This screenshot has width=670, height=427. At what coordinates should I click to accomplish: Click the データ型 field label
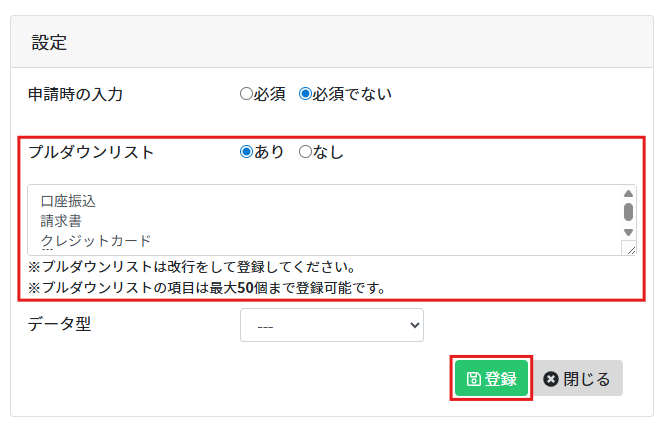coord(59,324)
